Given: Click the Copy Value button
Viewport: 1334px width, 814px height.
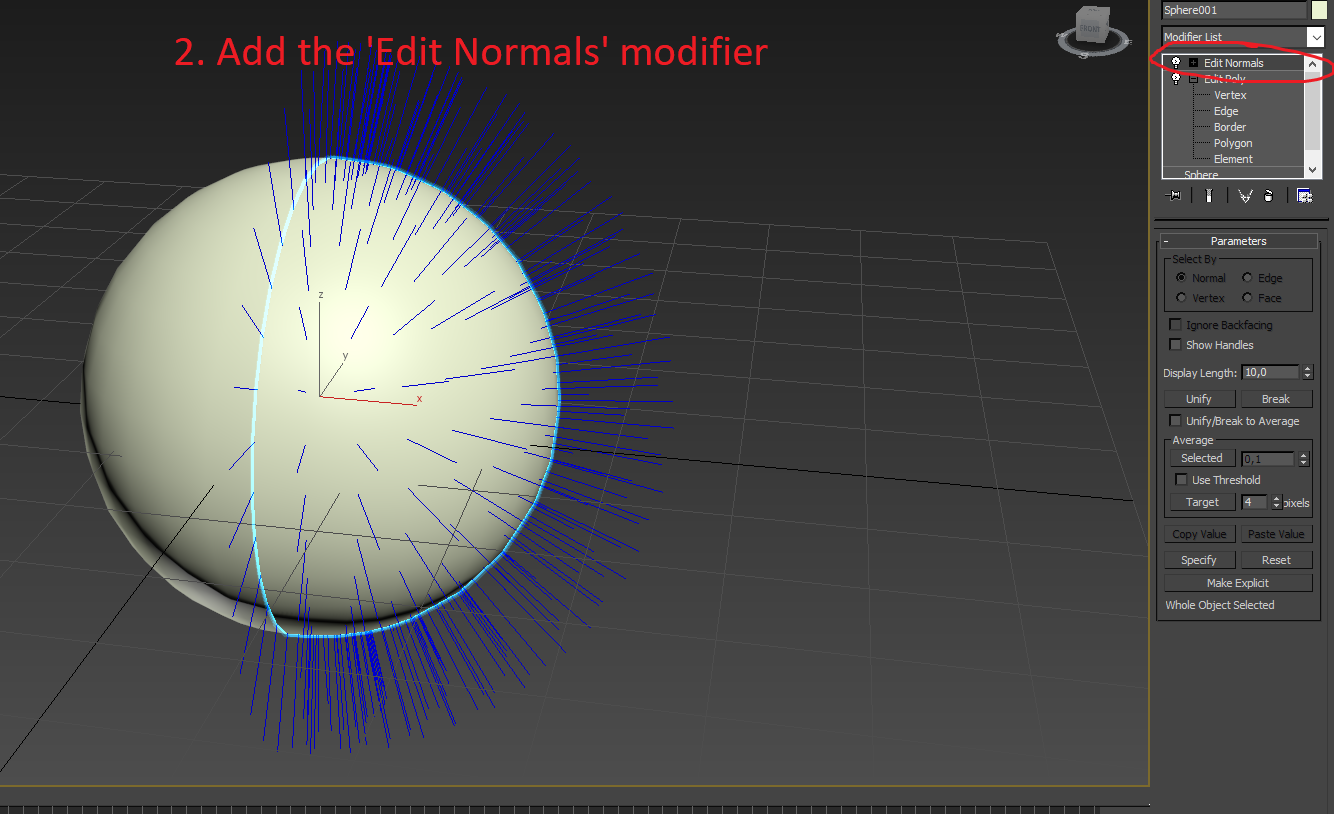Looking at the screenshot, I should (1199, 534).
